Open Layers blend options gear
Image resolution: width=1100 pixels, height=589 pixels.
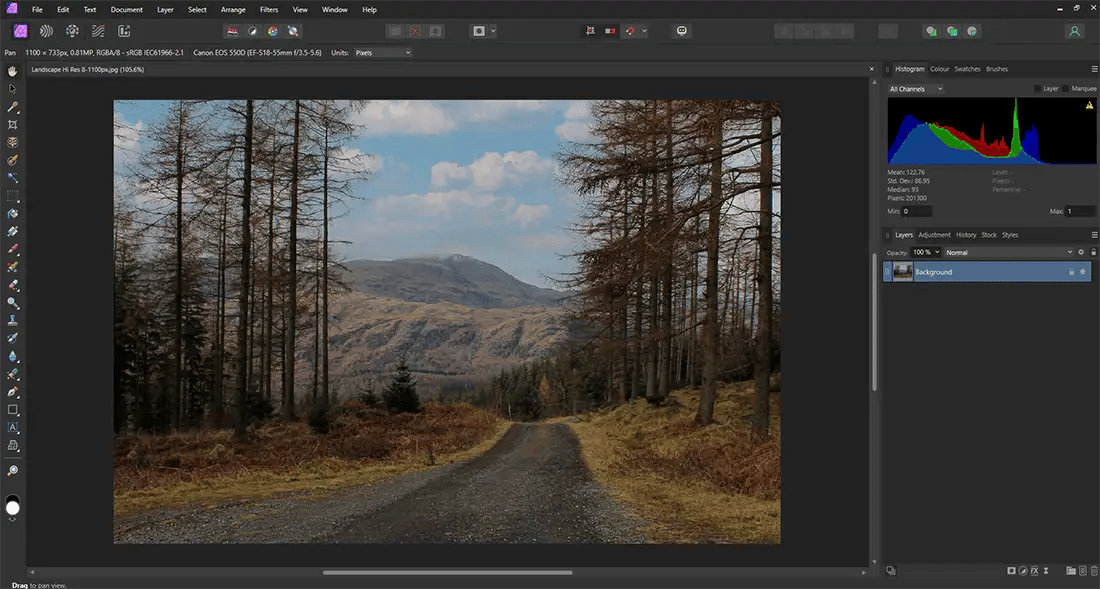(x=1081, y=252)
